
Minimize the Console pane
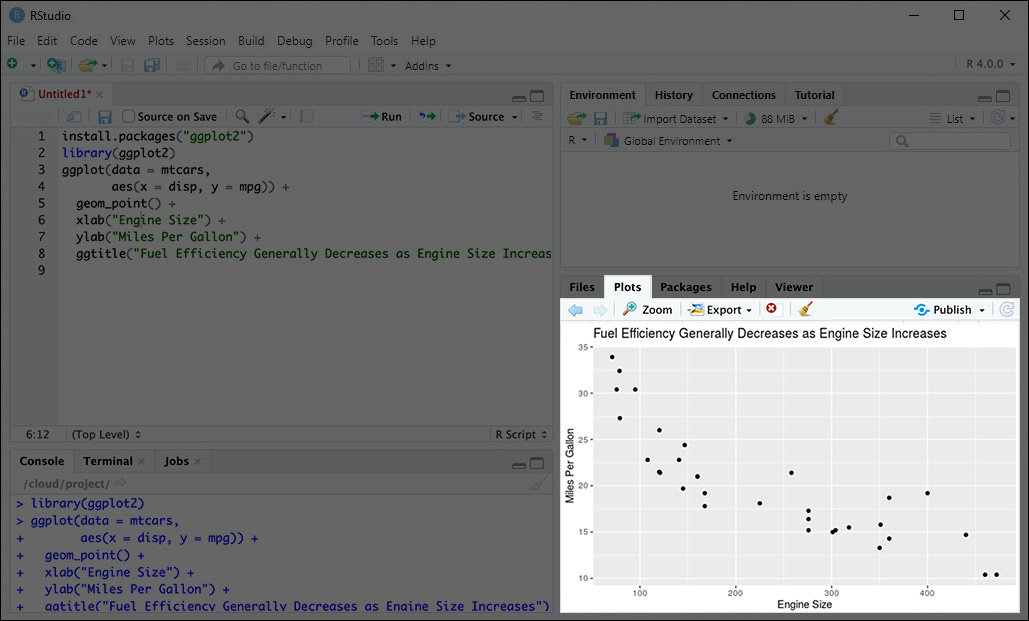pos(518,465)
